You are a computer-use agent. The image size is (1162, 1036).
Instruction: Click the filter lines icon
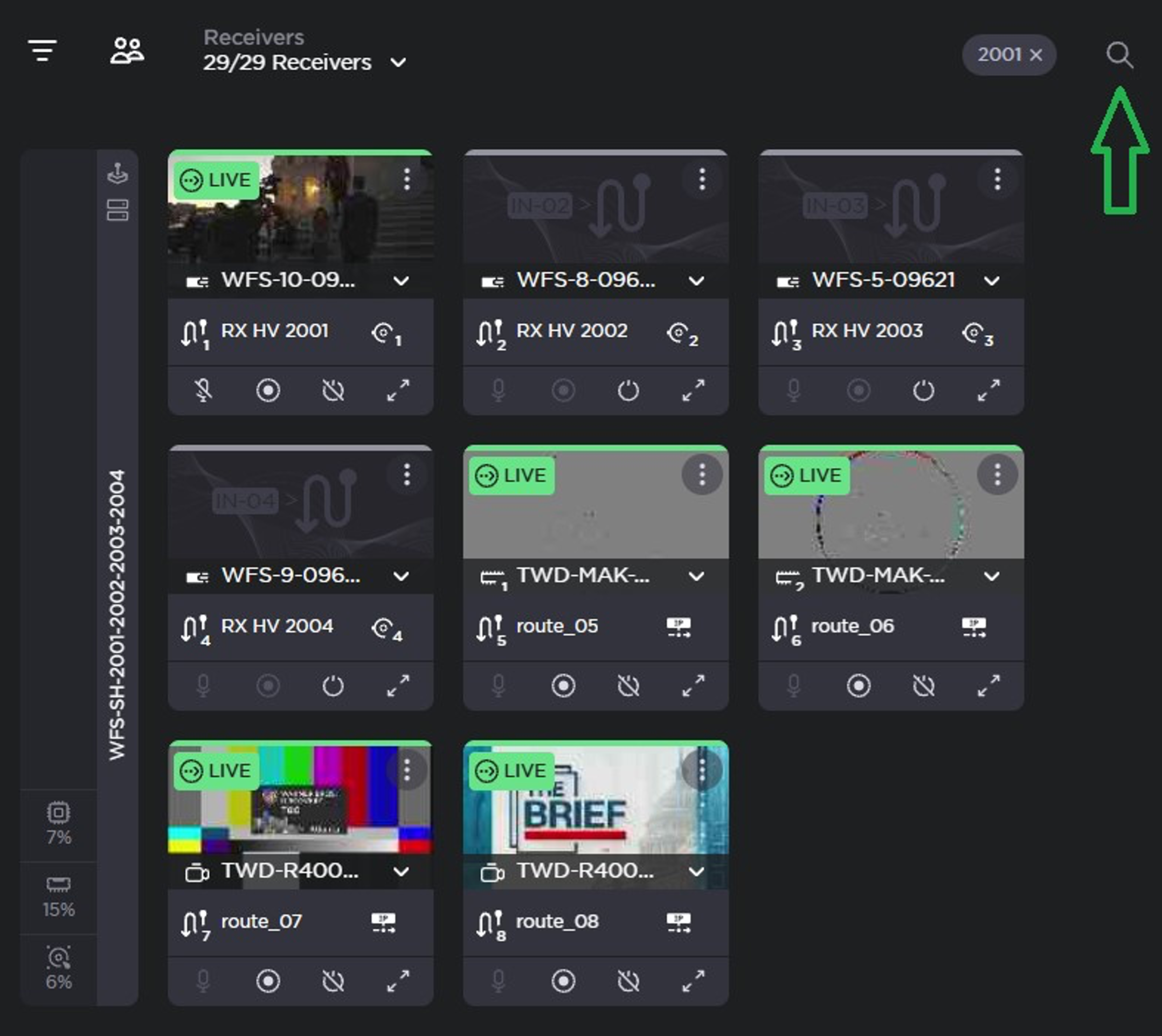click(x=43, y=51)
